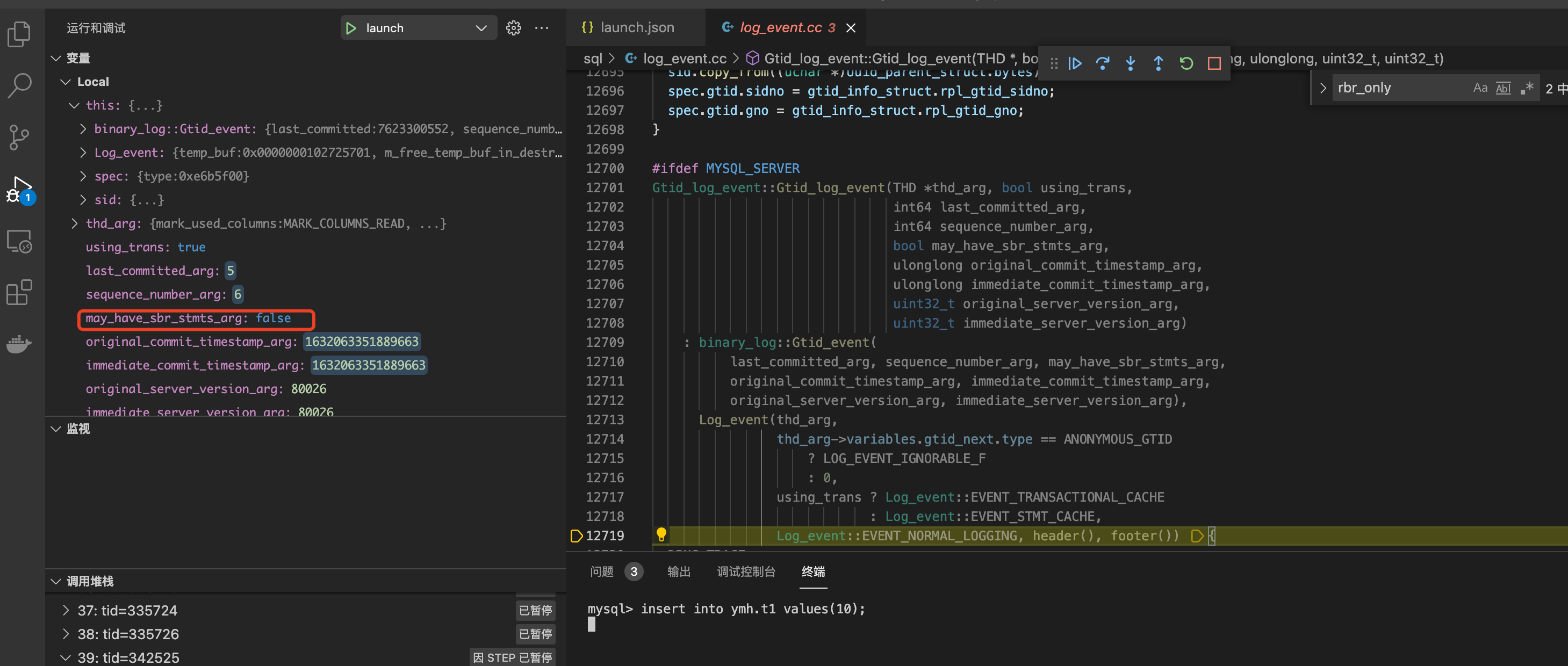Toggle Match Case in find widget
This screenshot has height=666, width=1568.
[1480, 88]
